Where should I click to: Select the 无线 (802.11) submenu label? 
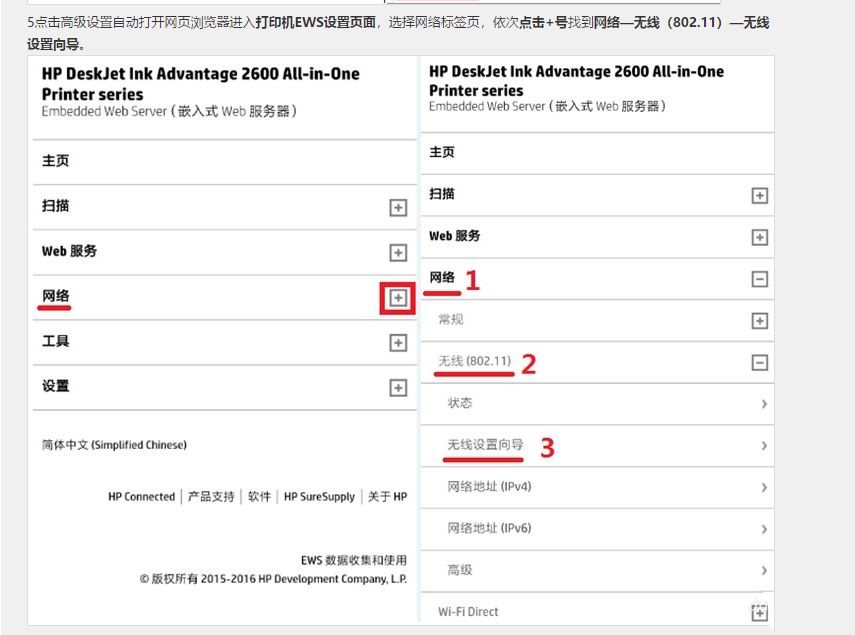475,361
